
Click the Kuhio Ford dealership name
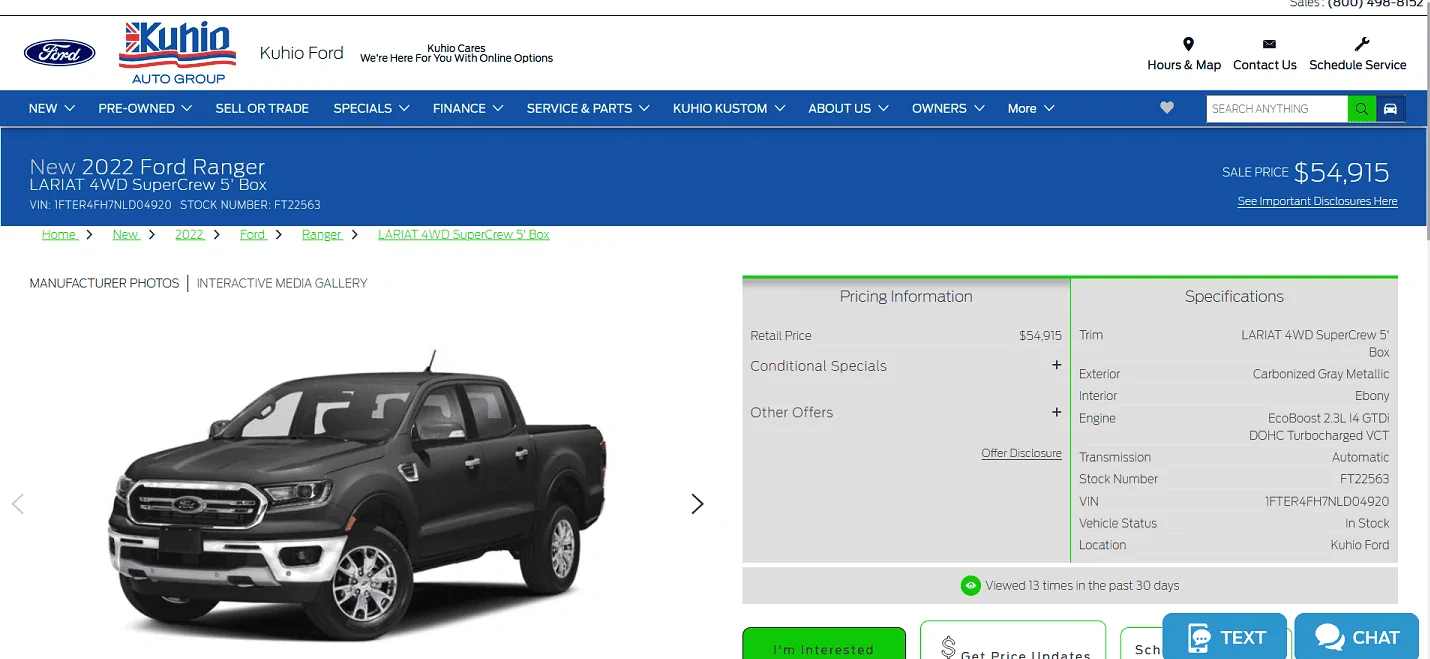pos(301,53)
